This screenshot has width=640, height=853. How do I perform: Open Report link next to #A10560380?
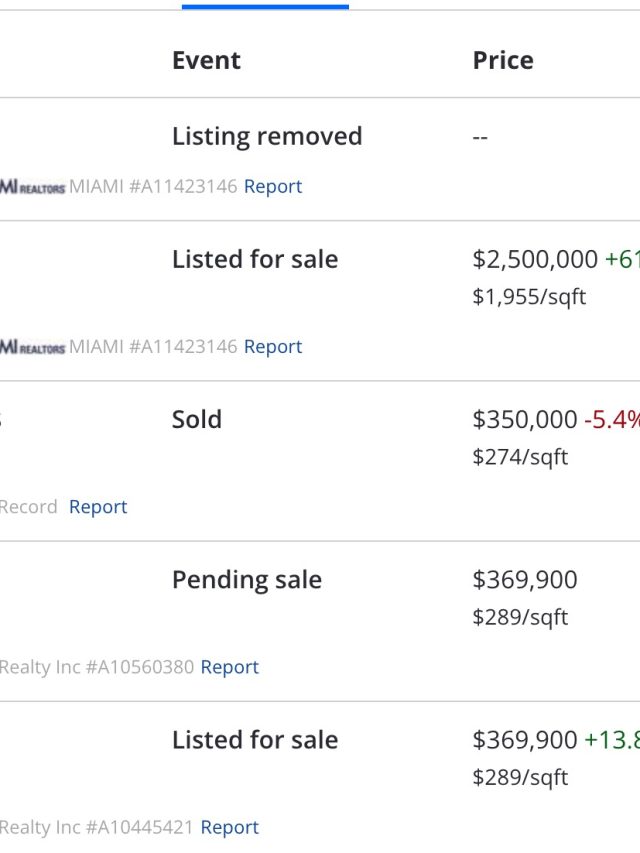click(x=229, y=667)
